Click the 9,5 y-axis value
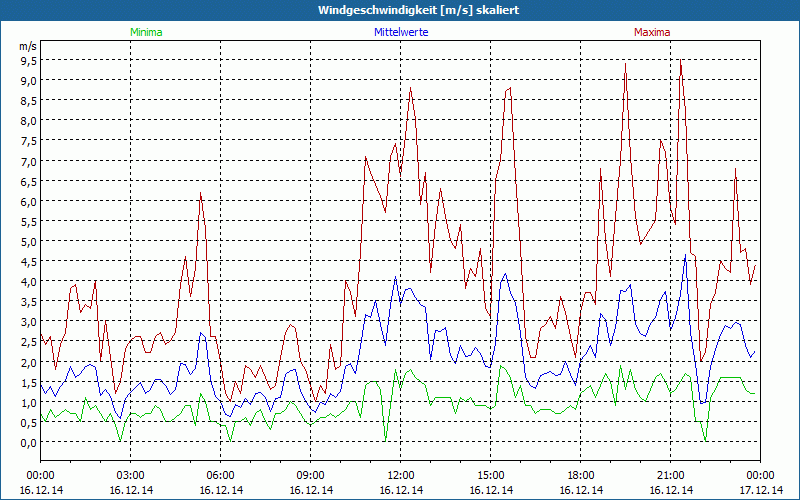800x500 pixels. coord(29,60)
